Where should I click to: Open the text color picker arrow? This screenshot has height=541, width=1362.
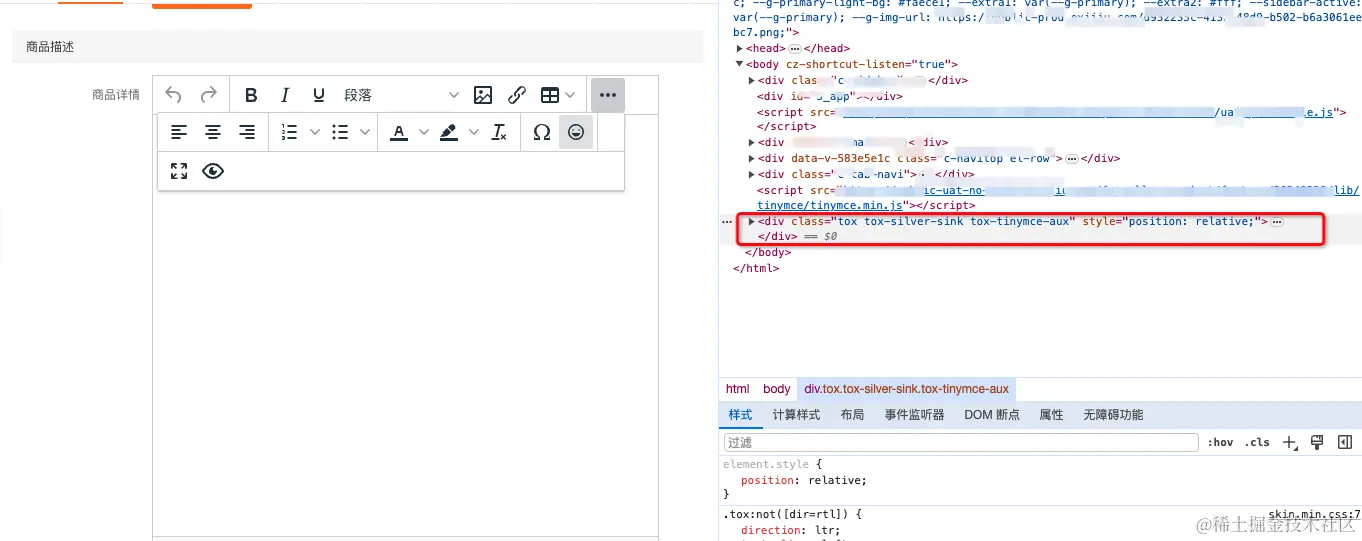pyautogui.click(x=423, y=132)
